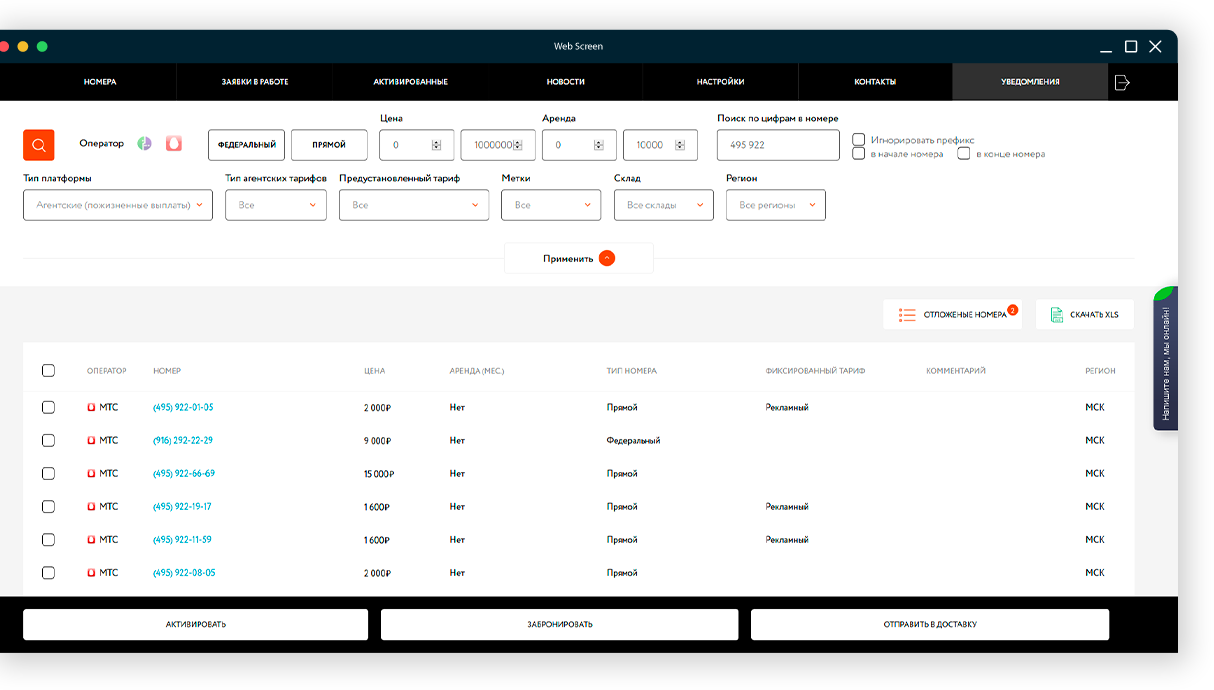
Task: Focus the Аренда maximum input showing 10000
Action: 660,145
